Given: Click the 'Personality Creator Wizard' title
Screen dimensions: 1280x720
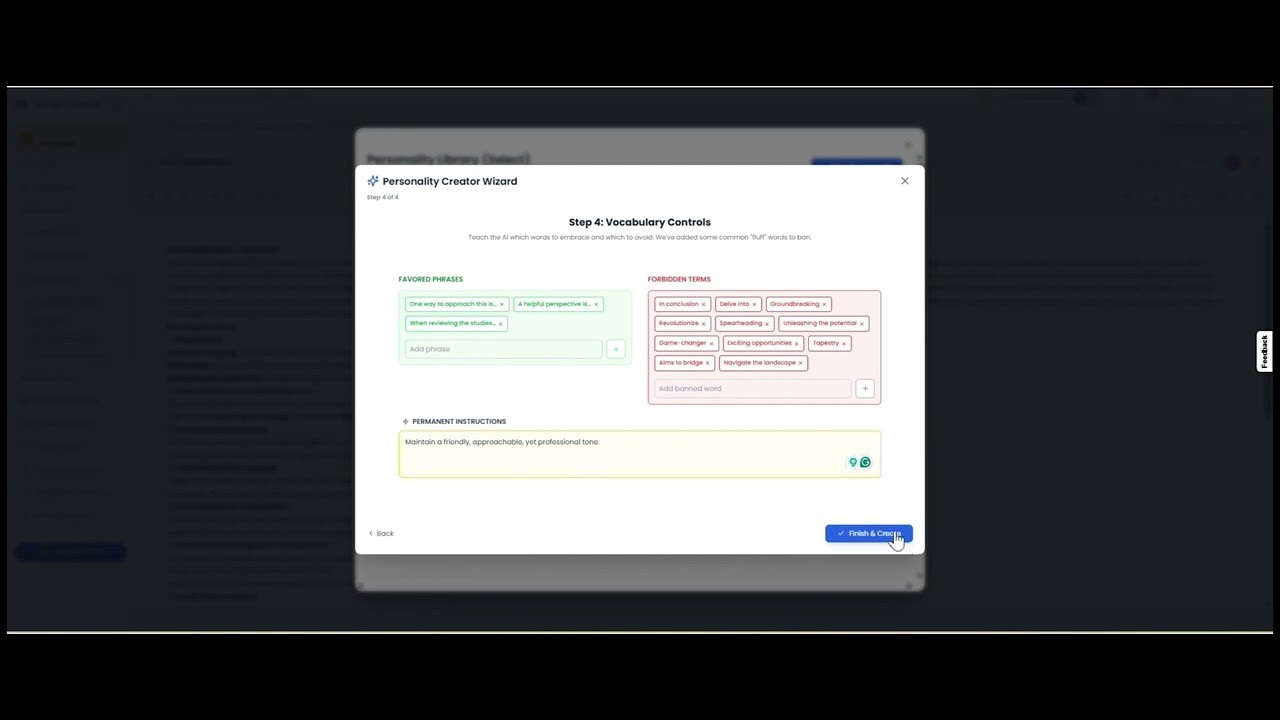Looking at the screenshot, I should click(x=450, y=181).
